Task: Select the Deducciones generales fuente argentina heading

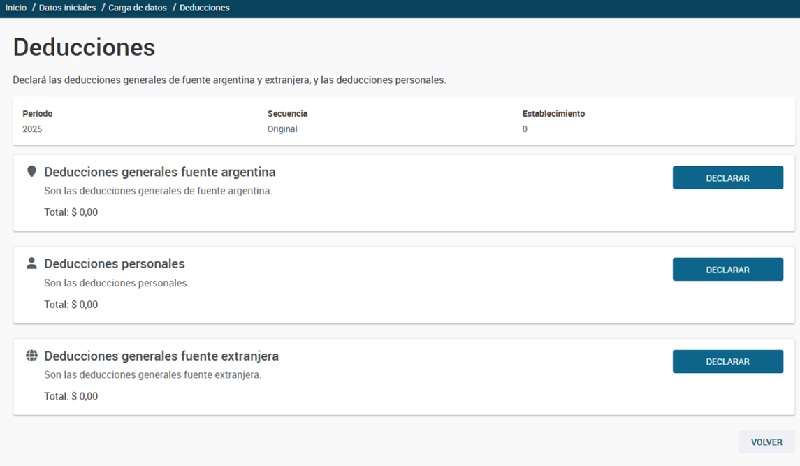Action: 159,172
